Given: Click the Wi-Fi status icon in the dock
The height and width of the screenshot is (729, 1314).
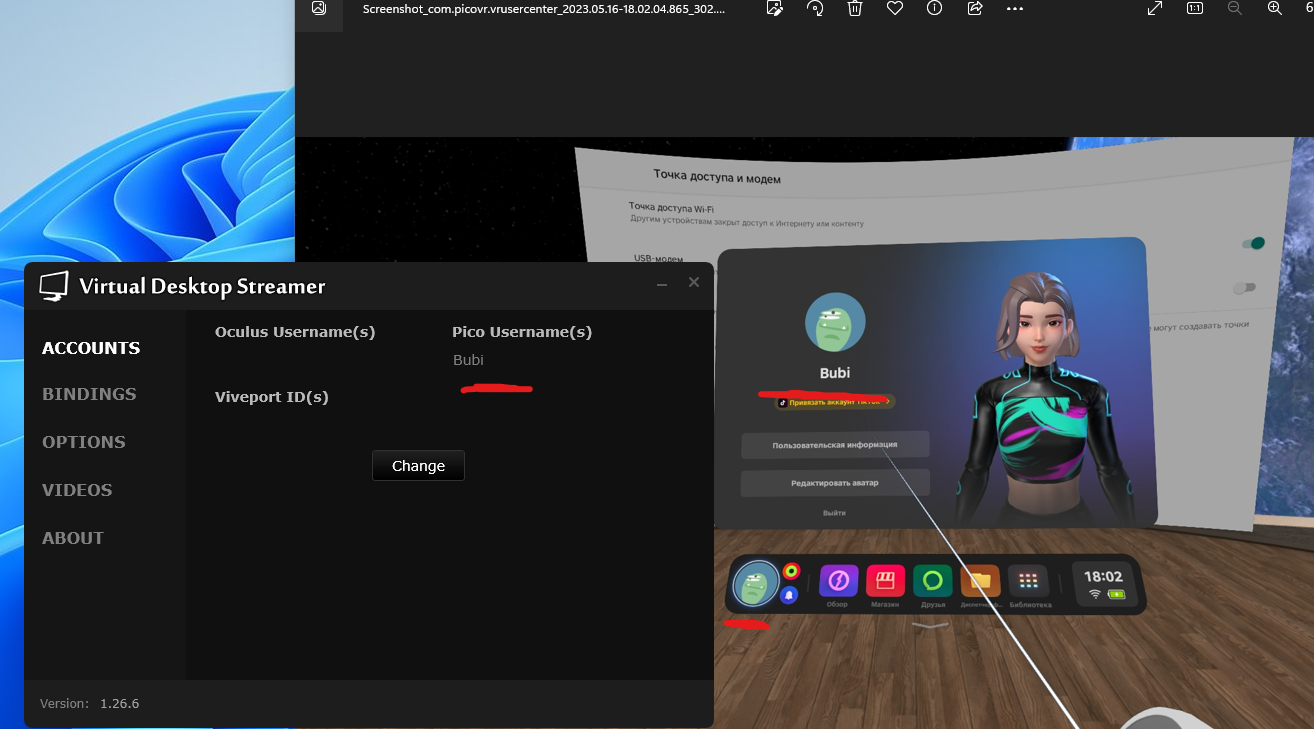Looking at the screenshot, I should coord(1095,594).
